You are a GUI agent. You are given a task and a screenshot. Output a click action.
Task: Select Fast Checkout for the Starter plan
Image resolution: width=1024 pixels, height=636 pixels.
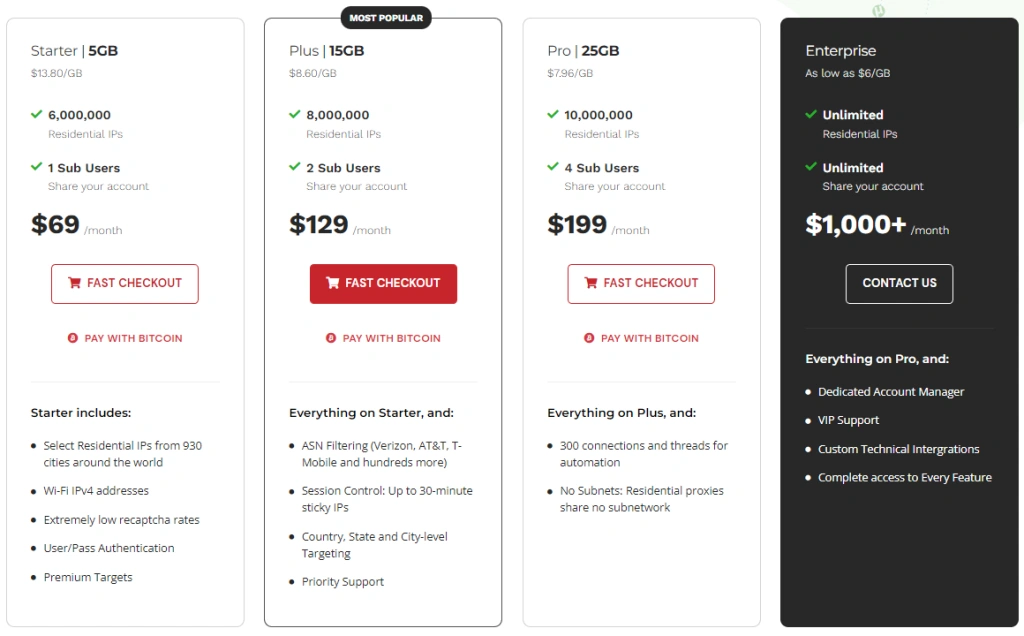pos(124,284)
